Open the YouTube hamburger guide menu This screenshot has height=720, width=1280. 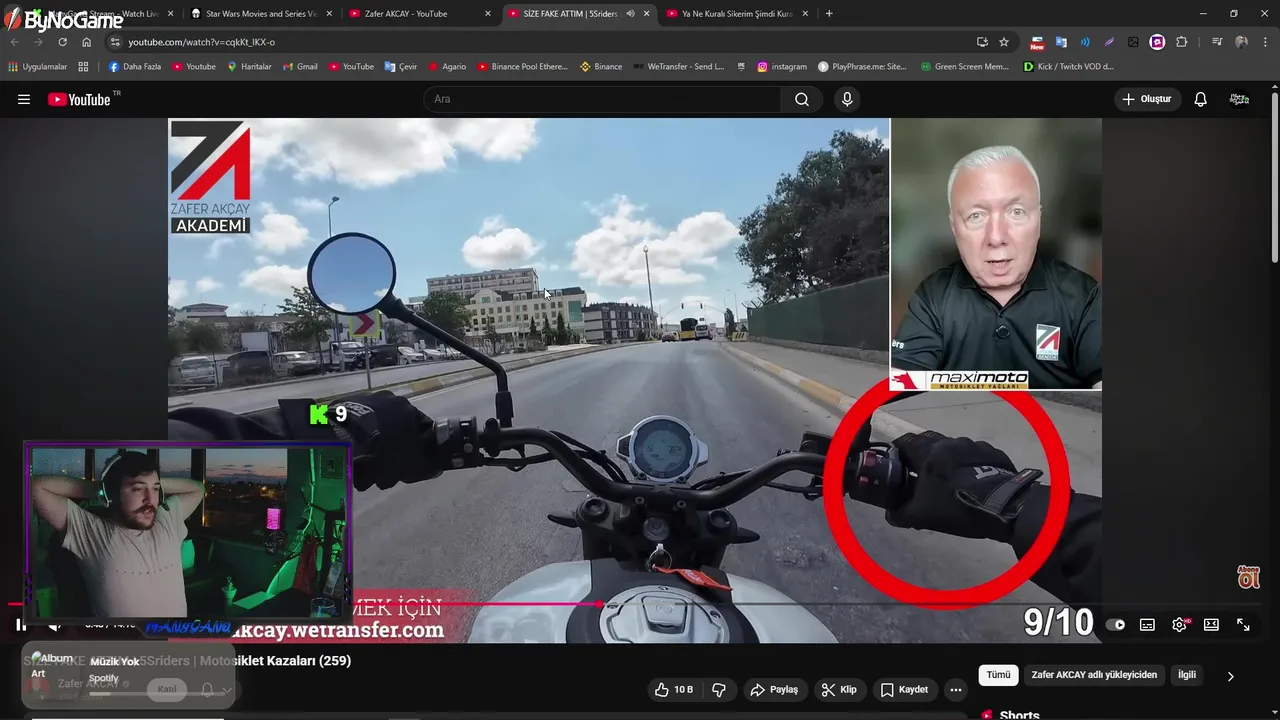pyautogui.click(x=24, y=99)
